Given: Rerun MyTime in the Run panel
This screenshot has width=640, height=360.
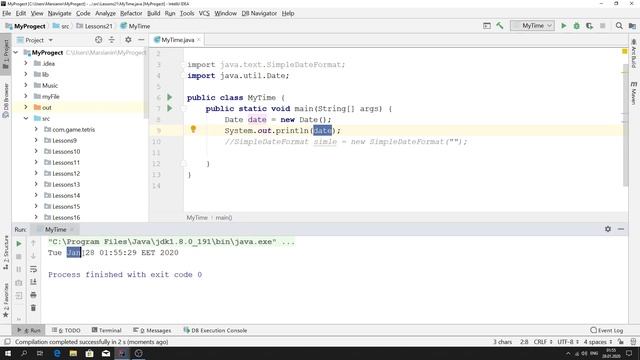Looking at the screenshot, I should pos(19,244).
